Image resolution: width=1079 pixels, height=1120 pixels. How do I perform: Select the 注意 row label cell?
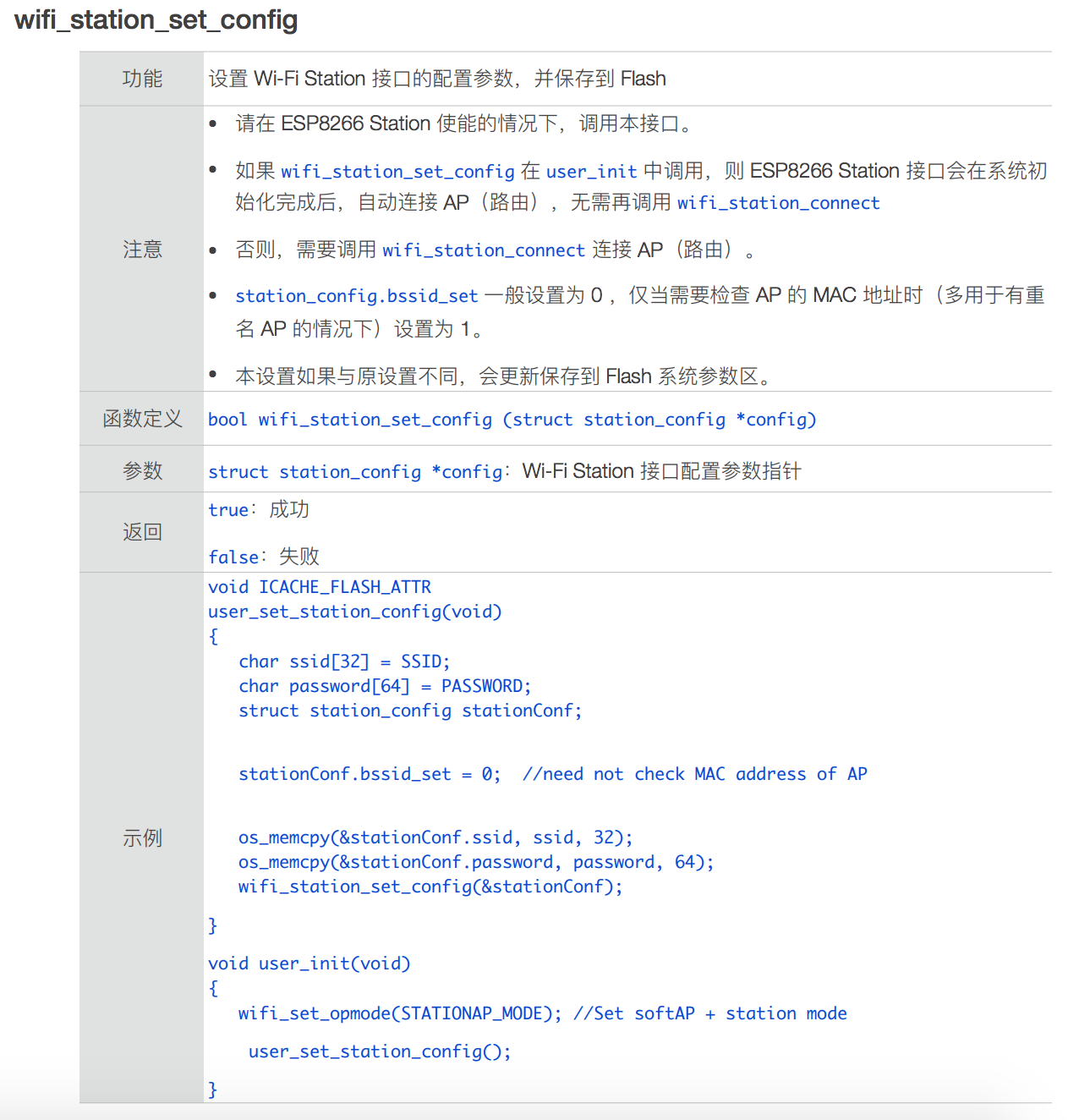(142, 250)
